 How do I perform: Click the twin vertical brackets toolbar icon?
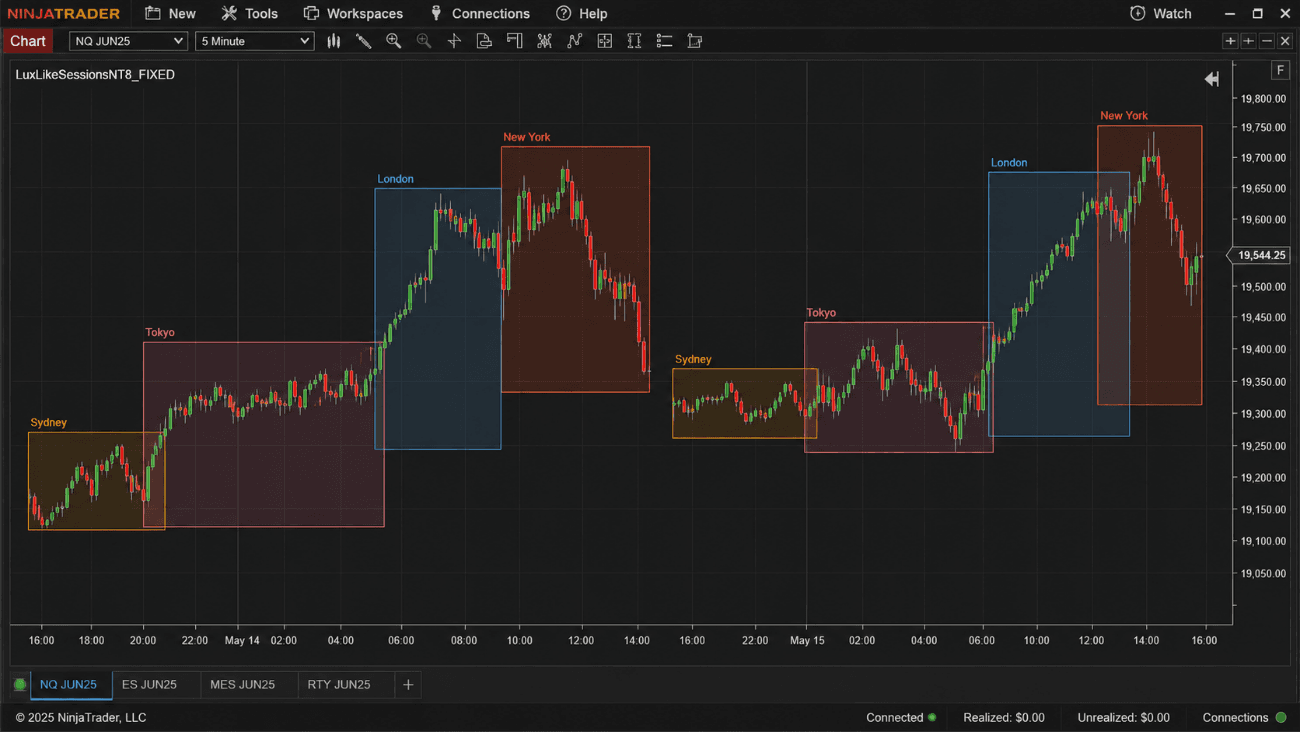[634, 41]
